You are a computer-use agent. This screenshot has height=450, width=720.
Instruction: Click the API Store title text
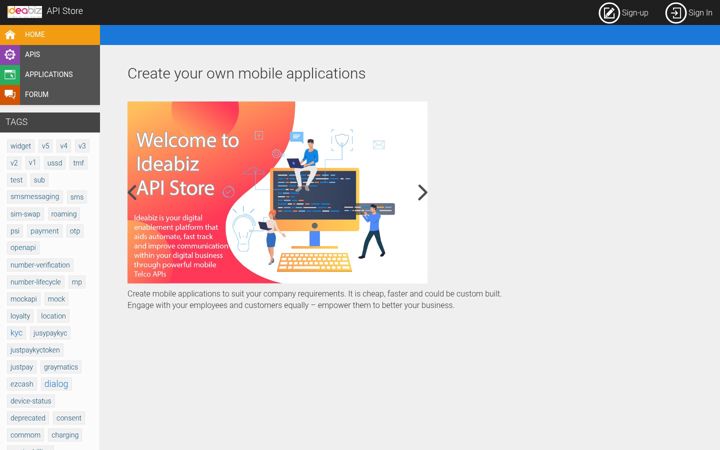tap(65, 11)
